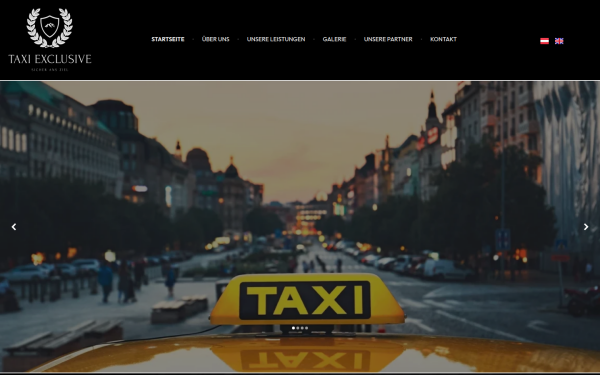This screenshot has width=600, height=375.
Task: Go to Unsere Partner page
Action: (388, 39)
